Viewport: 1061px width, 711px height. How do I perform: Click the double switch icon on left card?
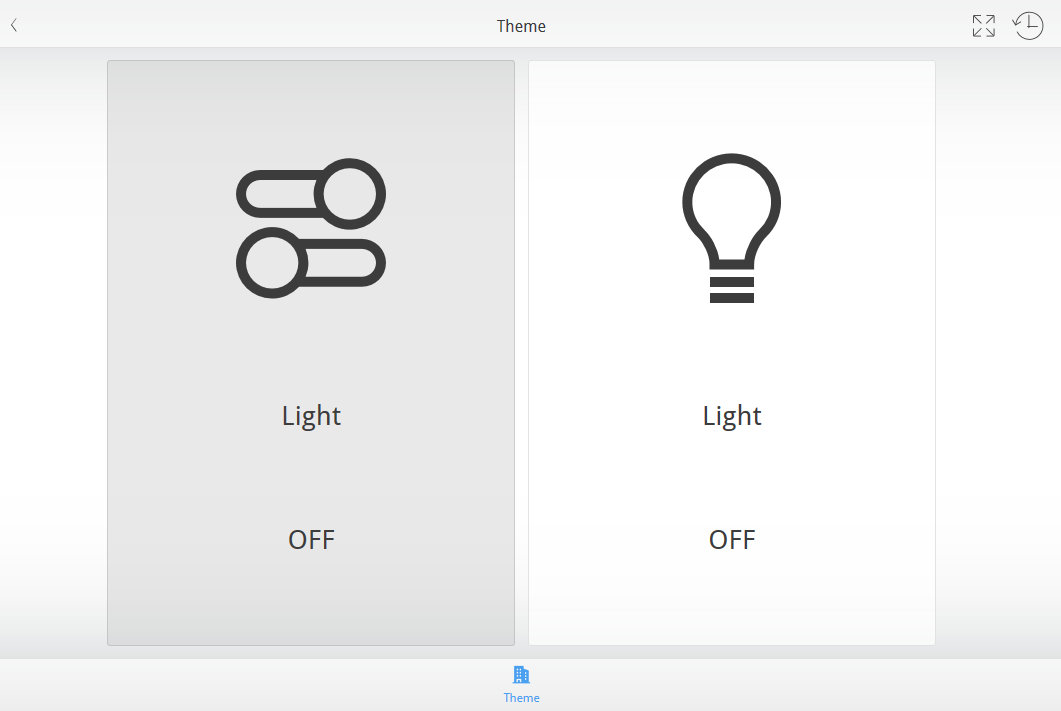(311, 228)
